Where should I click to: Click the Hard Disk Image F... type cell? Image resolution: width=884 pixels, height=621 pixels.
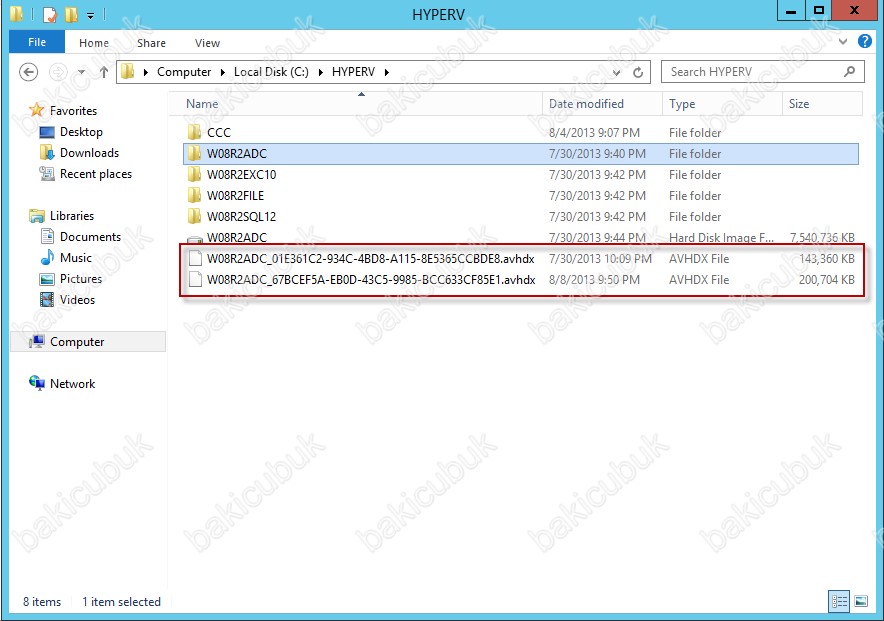pyautogui.click(x=721, y=238)
